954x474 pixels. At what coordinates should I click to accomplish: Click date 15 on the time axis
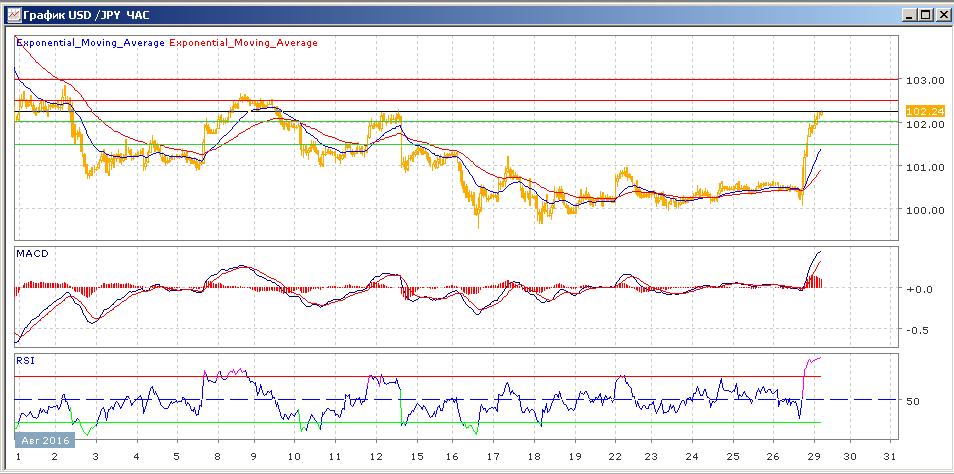(415, 457)
